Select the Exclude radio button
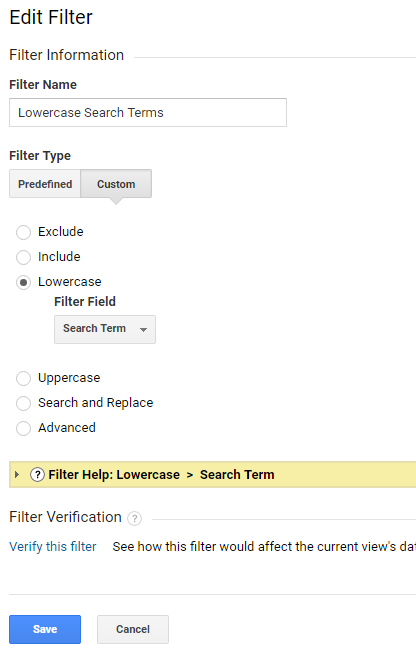Screen dimensions: 416x650 coord(23,232)
